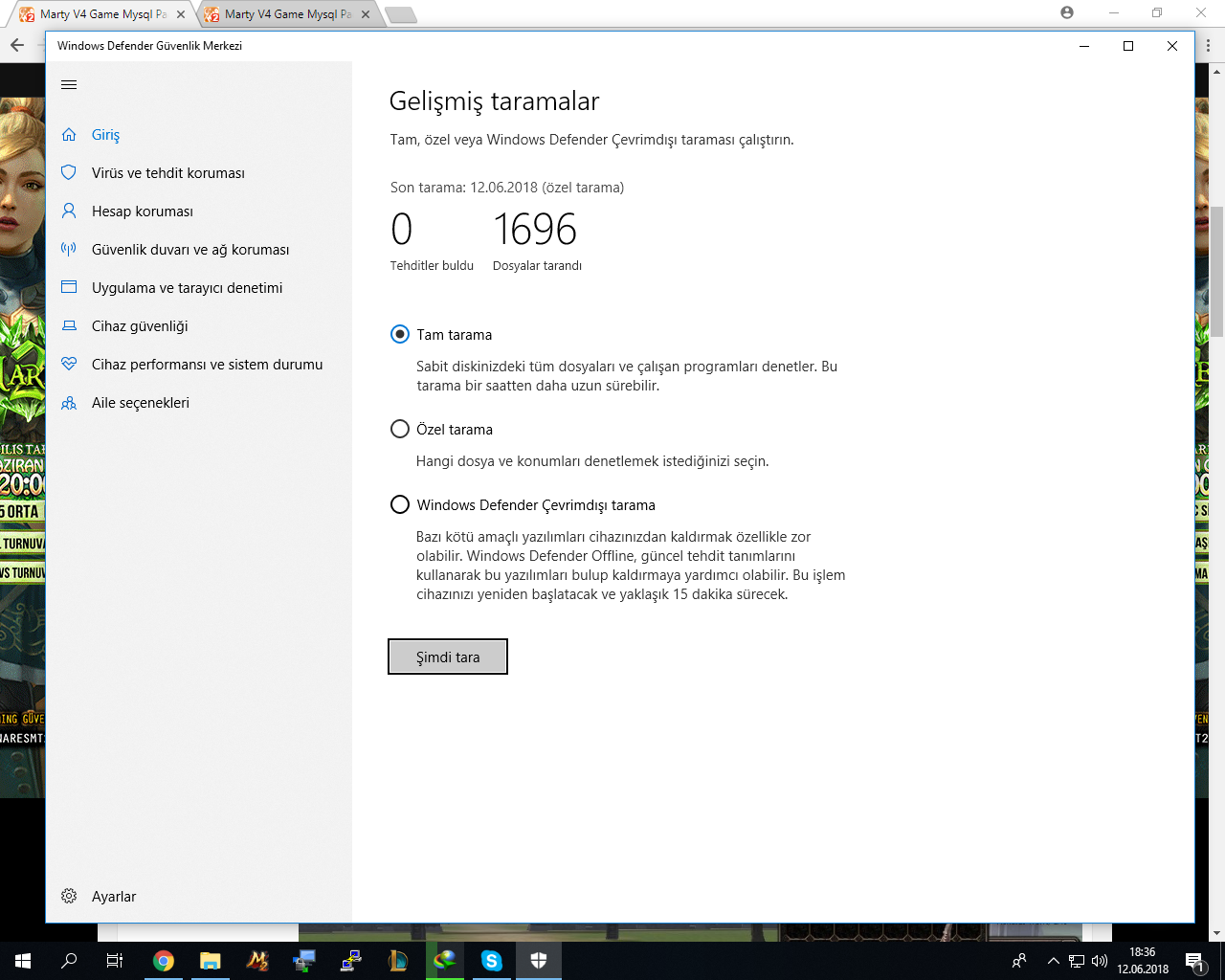1225x980 pixels.
Task: Open File Explorer from taskbar
Action: tap(211, 961)
